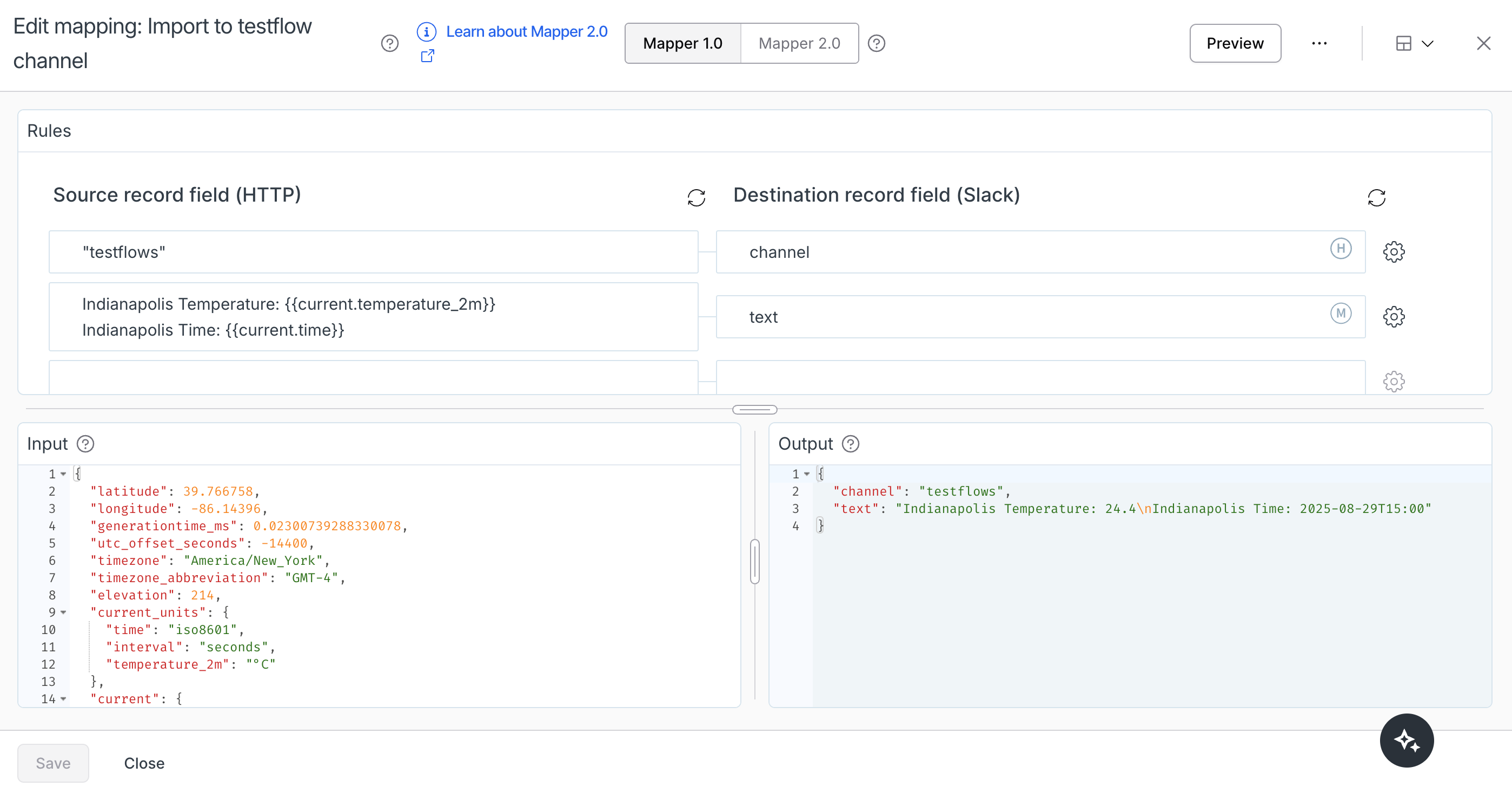This screenshot has width=1512, height=800.
Task: Refresh the Source record field list
Action: (x=696, y=197)
